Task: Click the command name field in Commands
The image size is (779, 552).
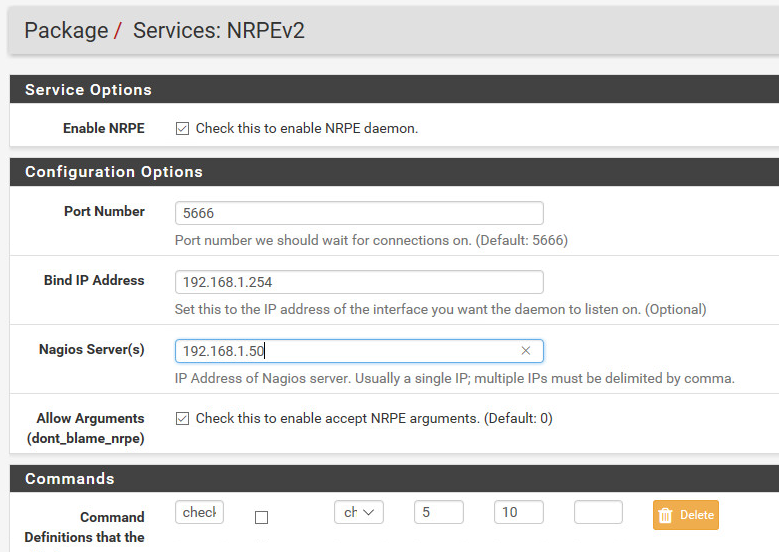Action: coord(199,512)
